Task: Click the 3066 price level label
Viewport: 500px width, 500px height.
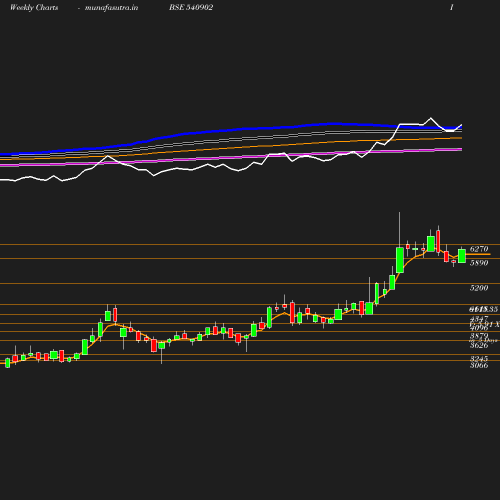Action: pos(479,365)
